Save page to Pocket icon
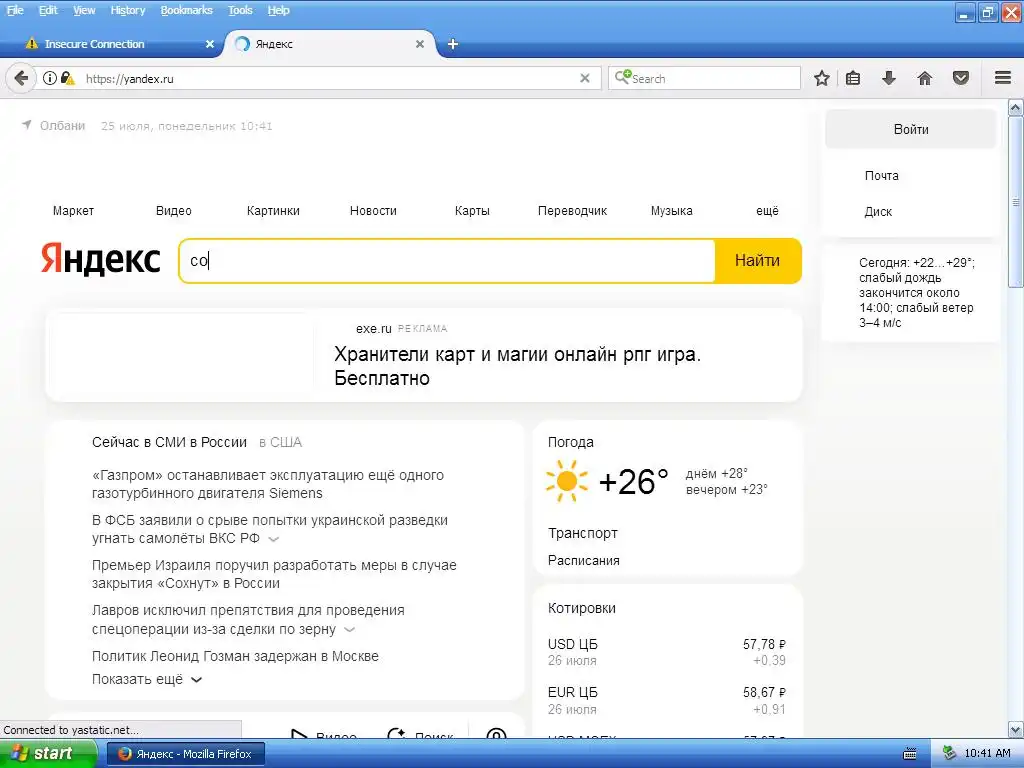Screen dimensions: 1024x768 click(x=961, y=78)
